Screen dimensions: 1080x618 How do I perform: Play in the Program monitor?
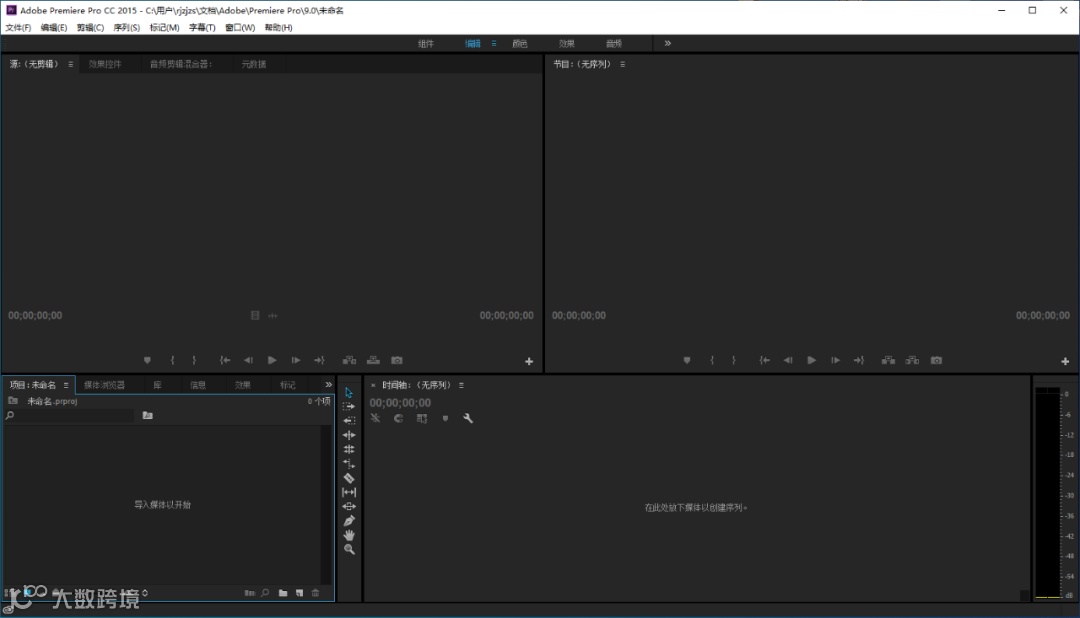click(x=811, y=360)
